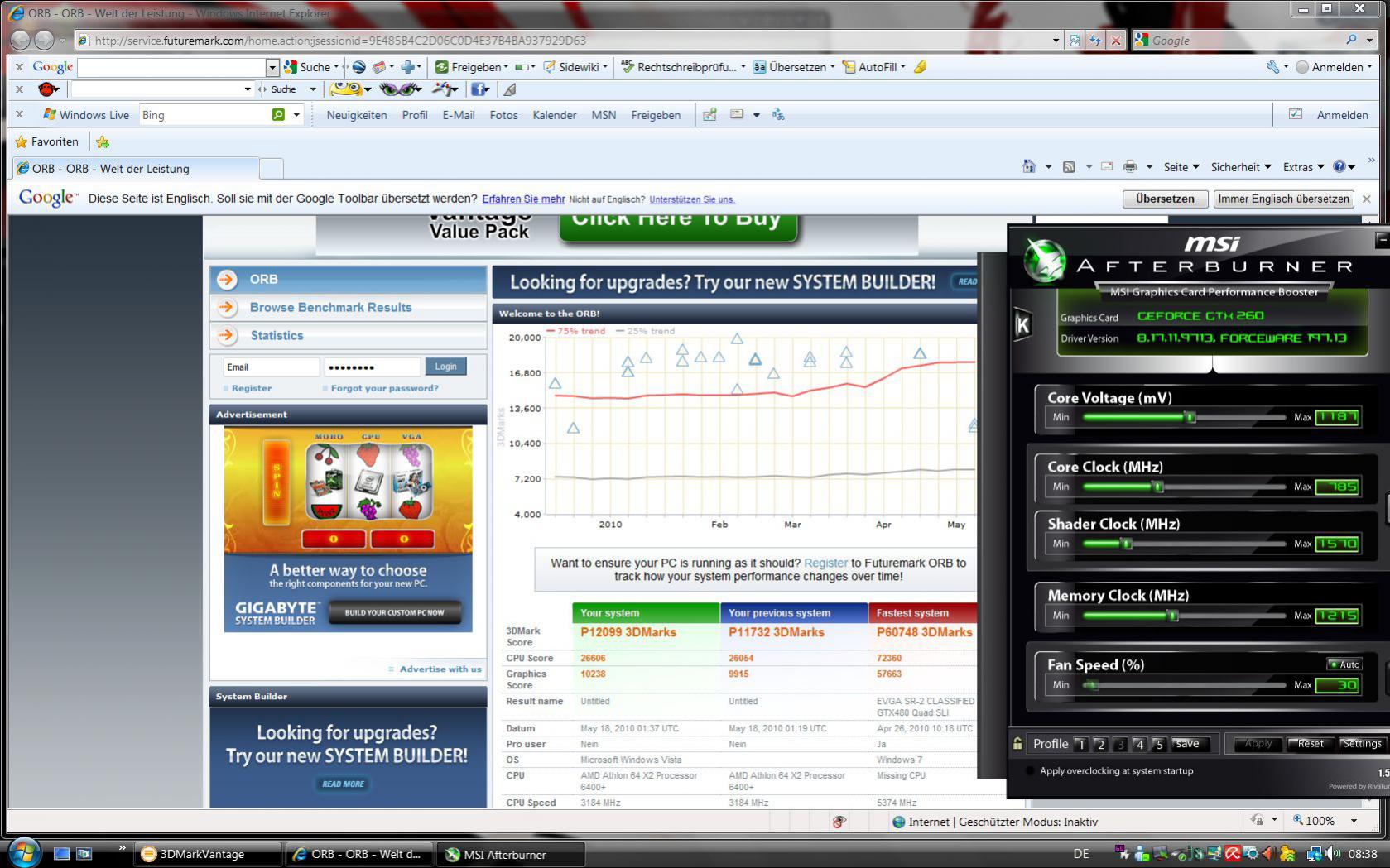Click the globe icon in Google toolbar
Image resolution: width=1390 pixels, height=868 pixels.
pyautogui.click(x=358, y=67)
